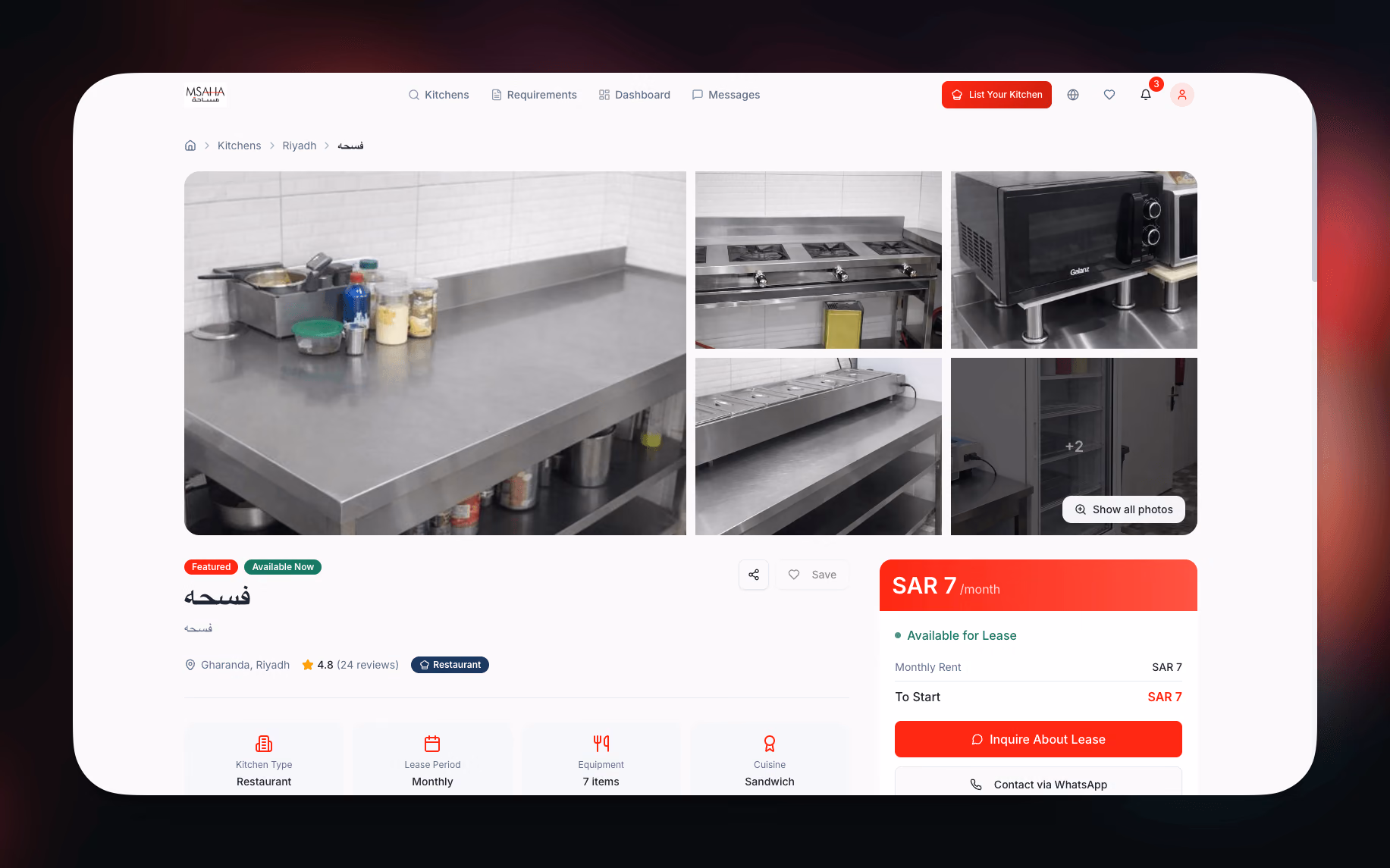Click the home breadcrumb icon
The height and width of the screenshot is (868, 1390).
pos(190,146)
